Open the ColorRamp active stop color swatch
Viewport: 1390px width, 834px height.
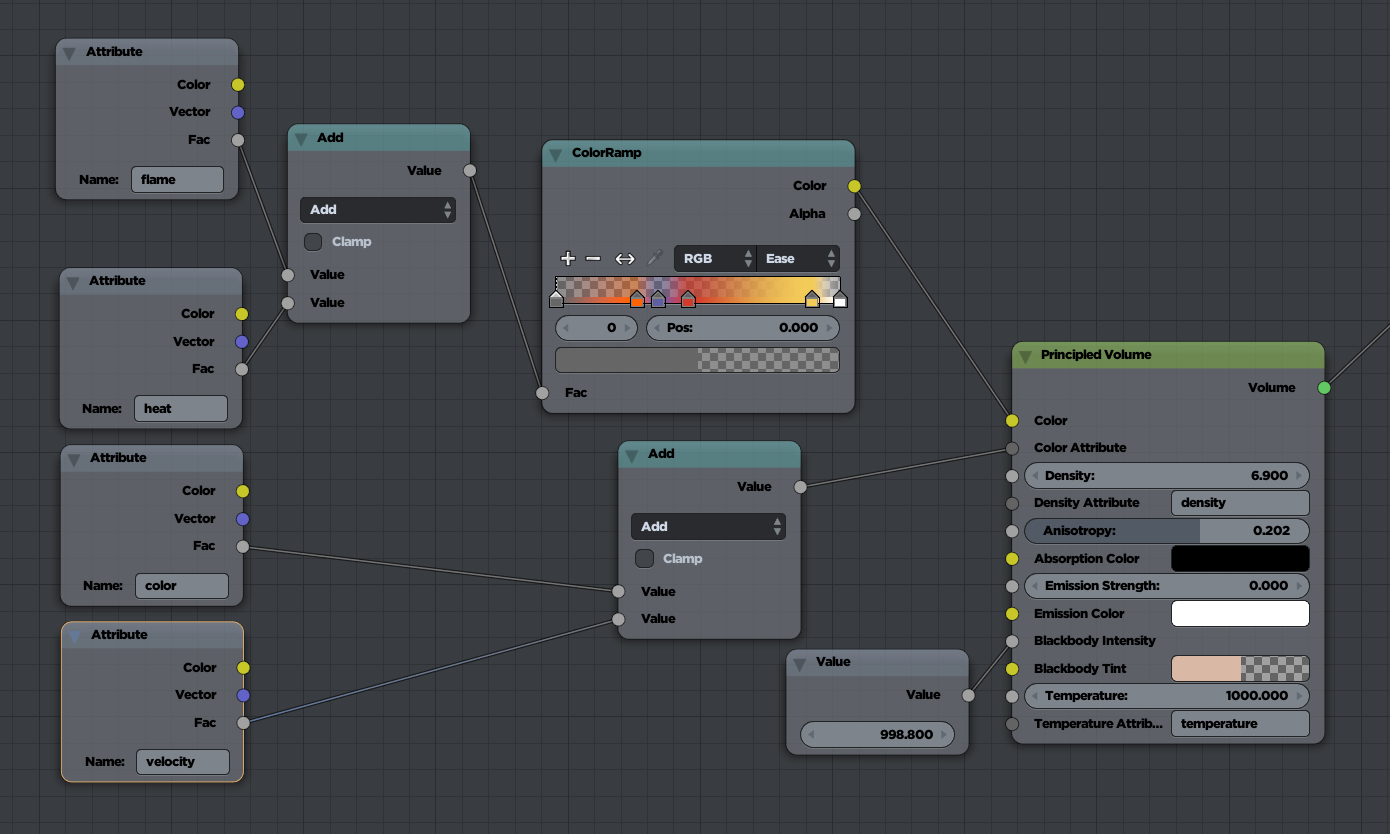[x=697, y=360]
